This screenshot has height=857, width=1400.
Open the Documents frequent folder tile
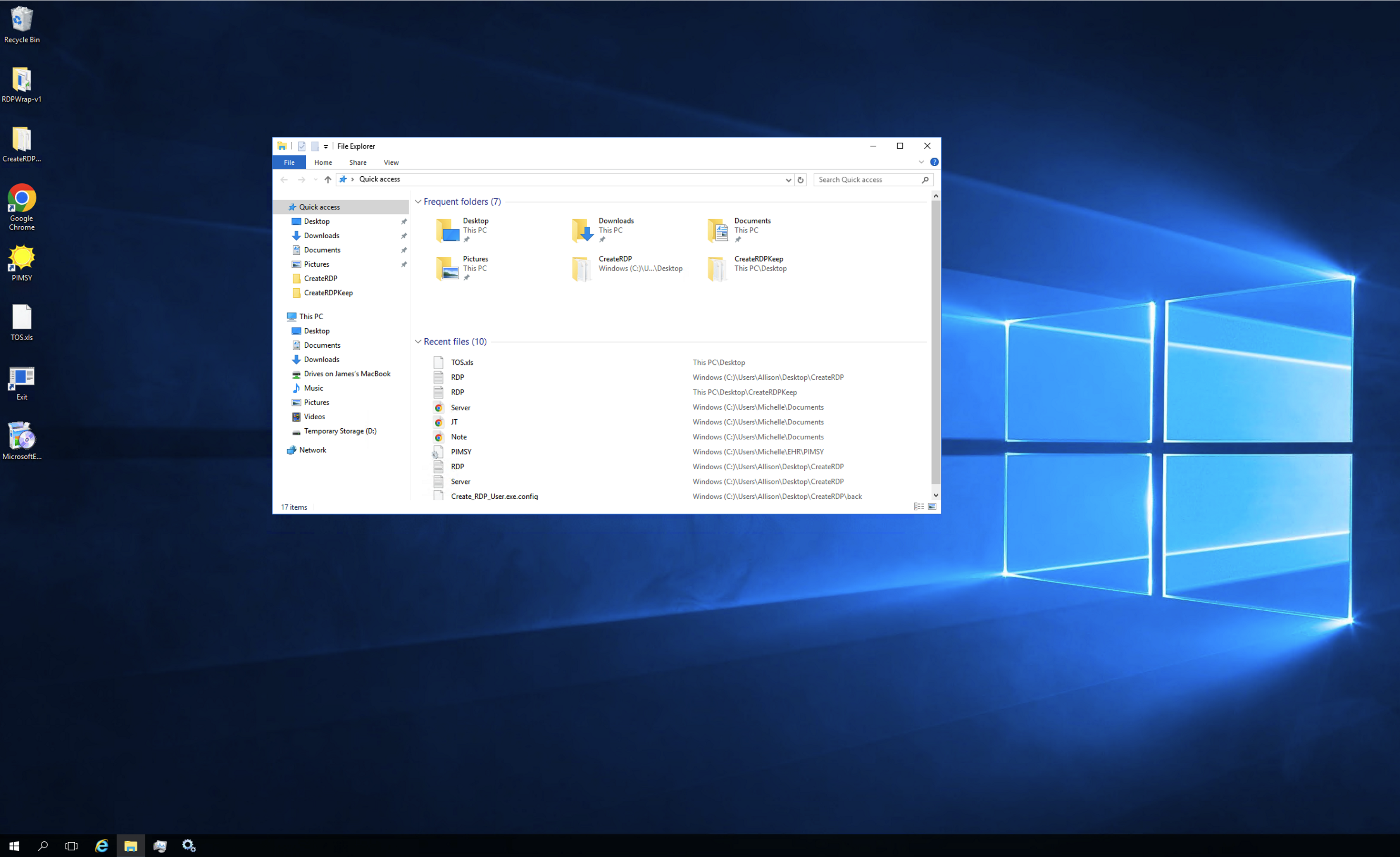[x=739, y=230]
